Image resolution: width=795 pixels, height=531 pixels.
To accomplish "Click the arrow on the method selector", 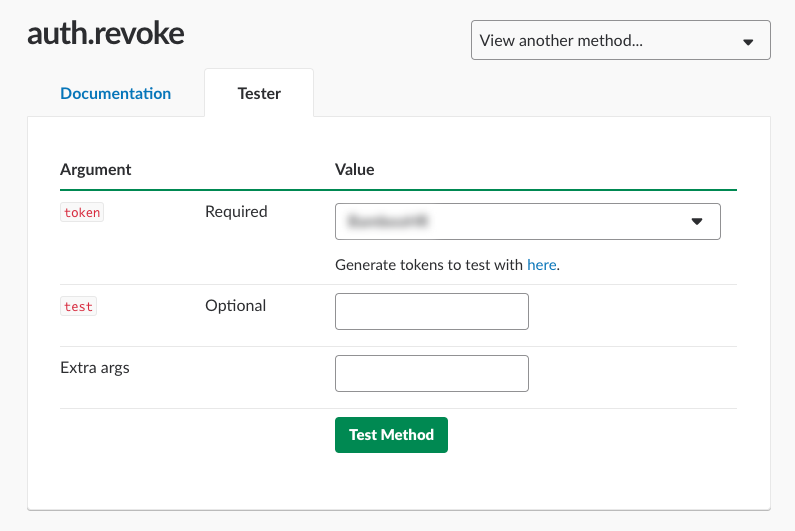I will 748,42.
